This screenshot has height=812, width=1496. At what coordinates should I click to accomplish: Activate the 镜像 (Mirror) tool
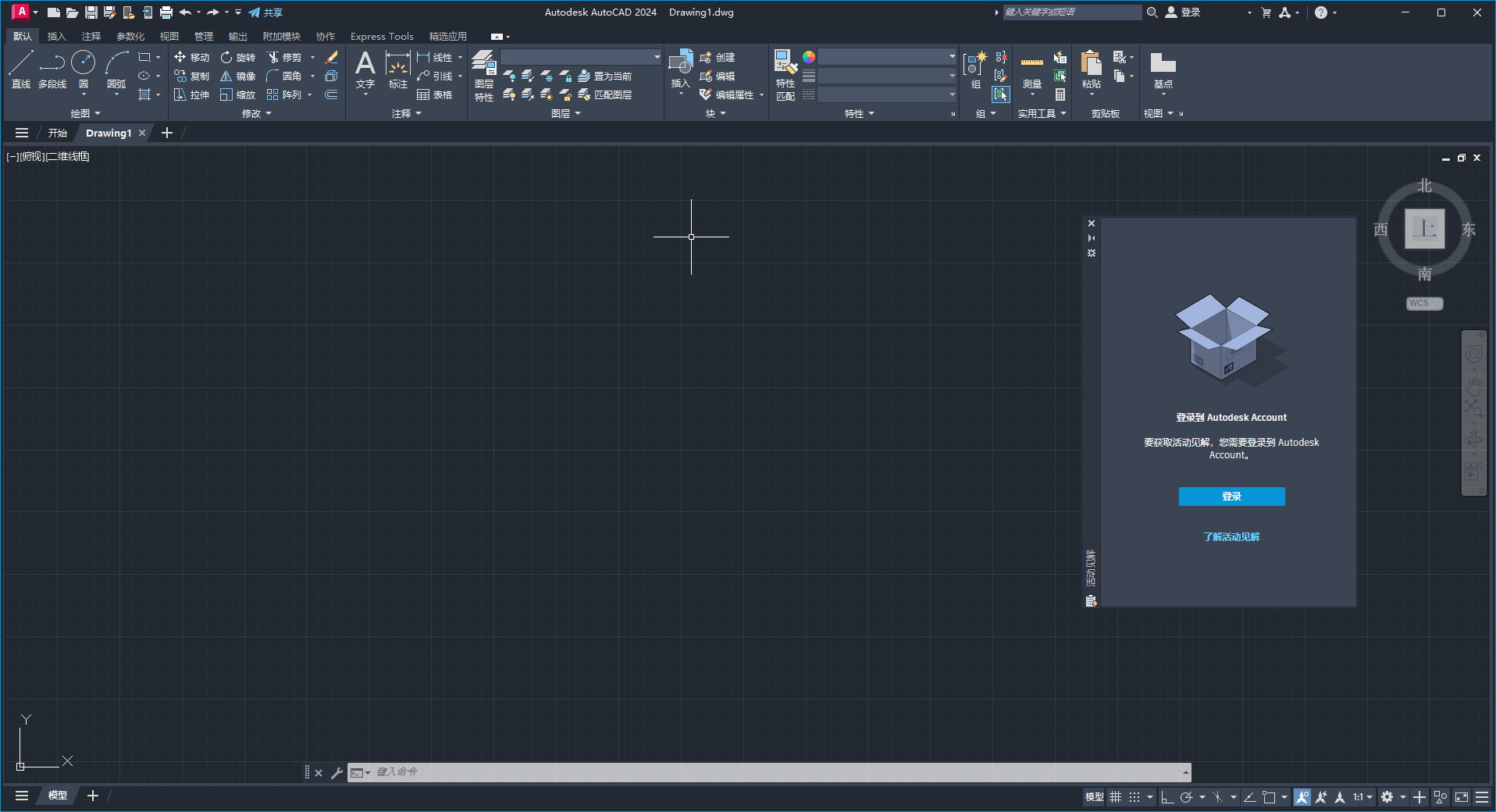coord(238,76)
